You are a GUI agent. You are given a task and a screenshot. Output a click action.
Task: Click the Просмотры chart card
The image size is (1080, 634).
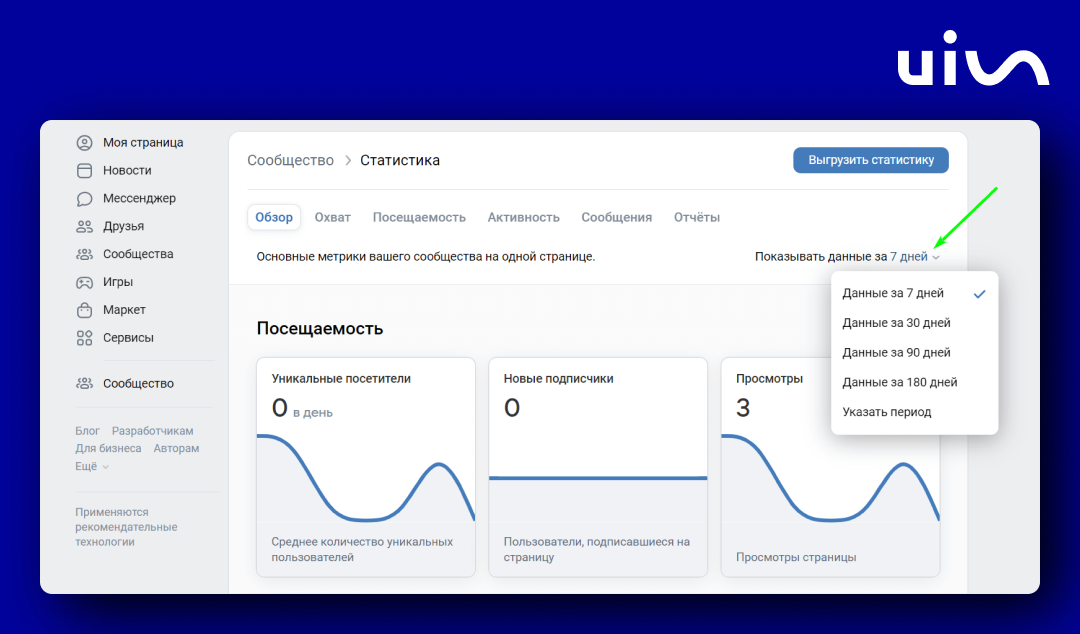click(x=830, y=467)
